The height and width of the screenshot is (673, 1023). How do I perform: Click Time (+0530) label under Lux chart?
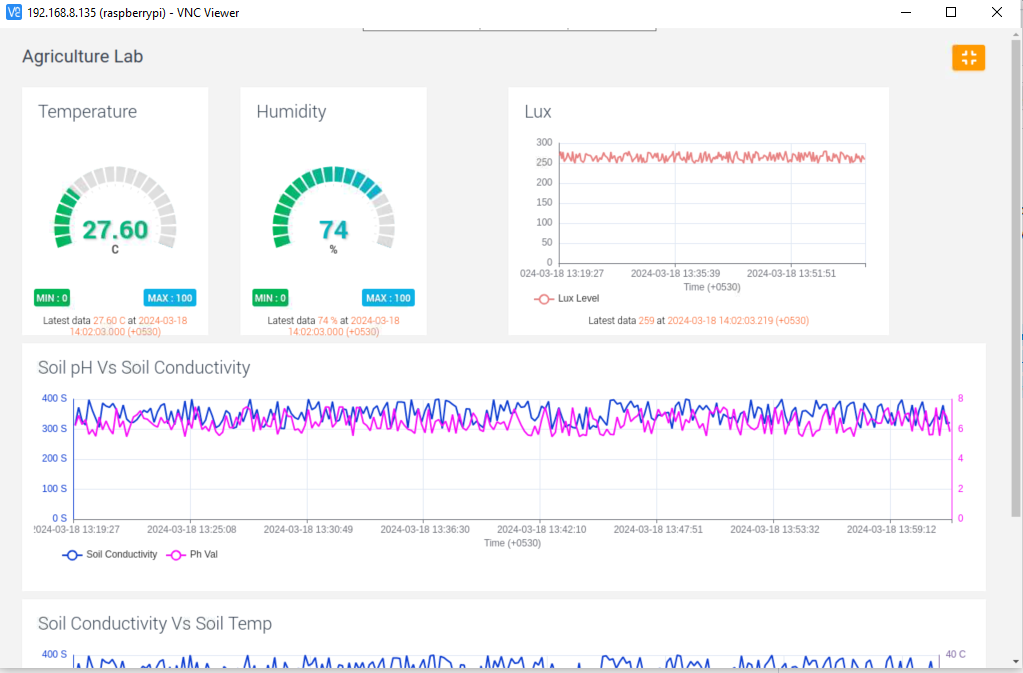(712, 288)
